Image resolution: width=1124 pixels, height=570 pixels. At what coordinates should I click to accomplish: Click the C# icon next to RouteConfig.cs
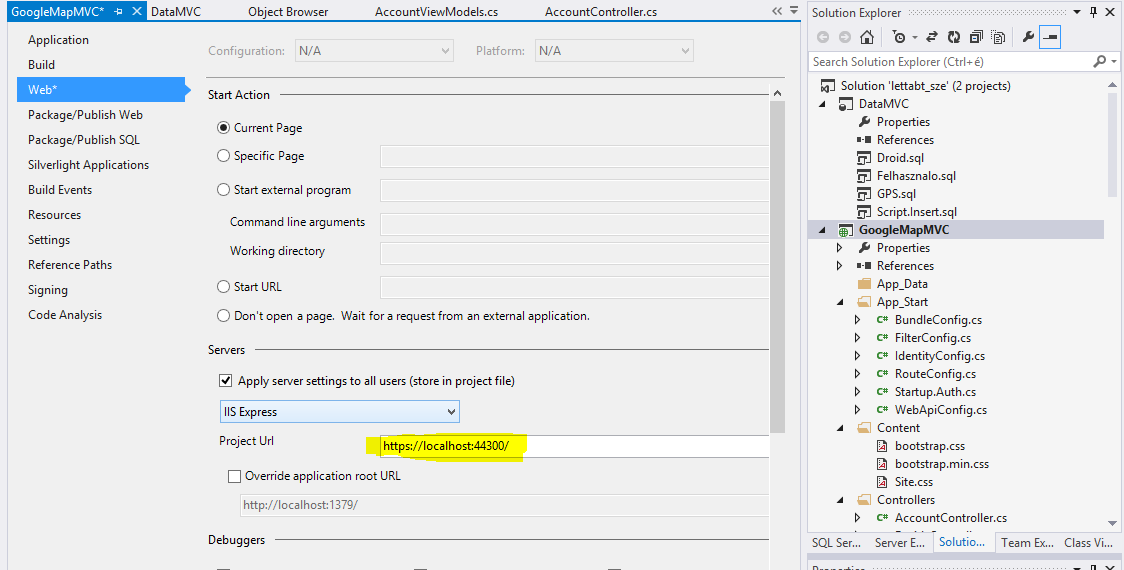coord(882,374)
